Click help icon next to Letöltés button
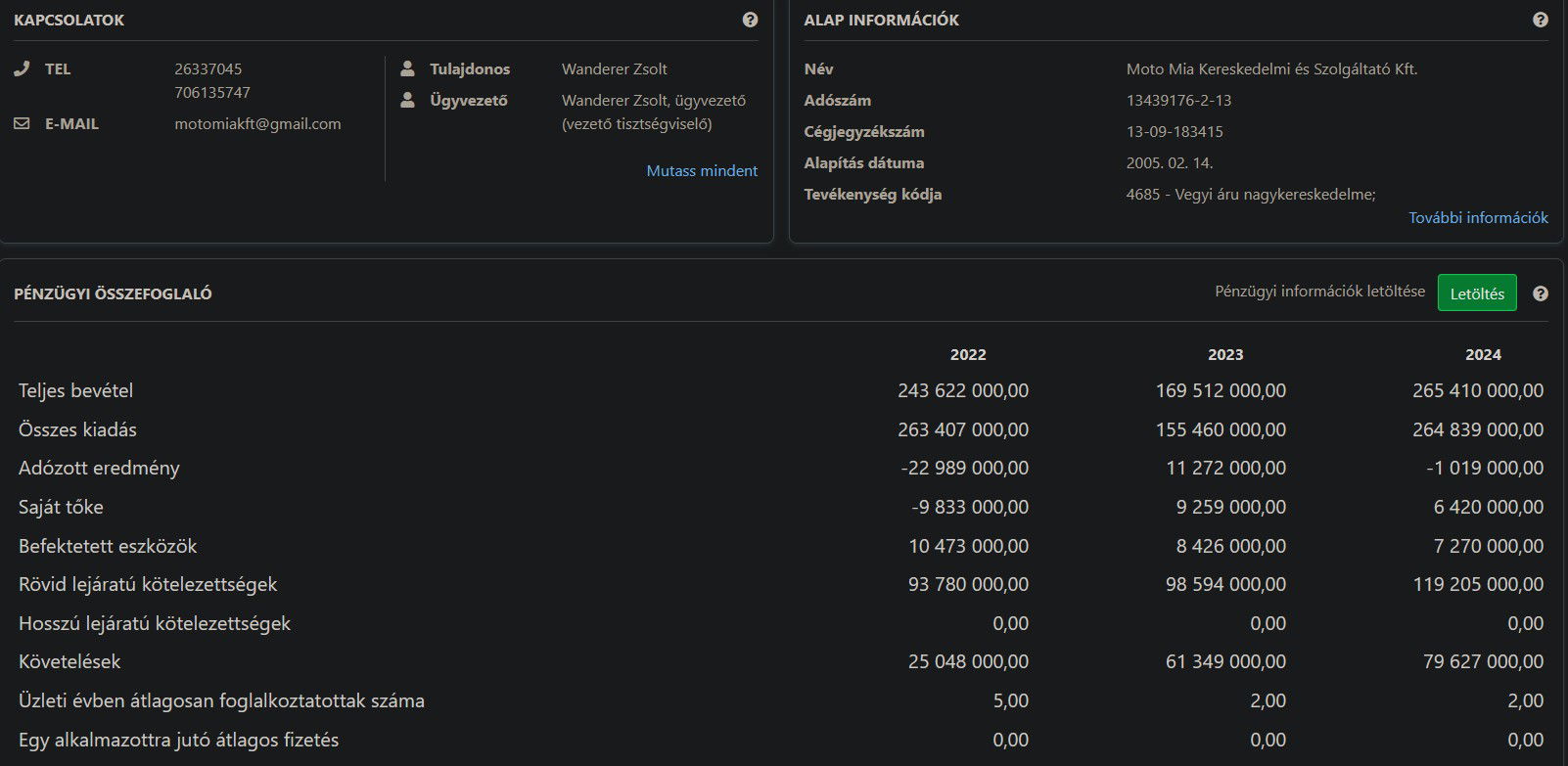 [1540, 293]
